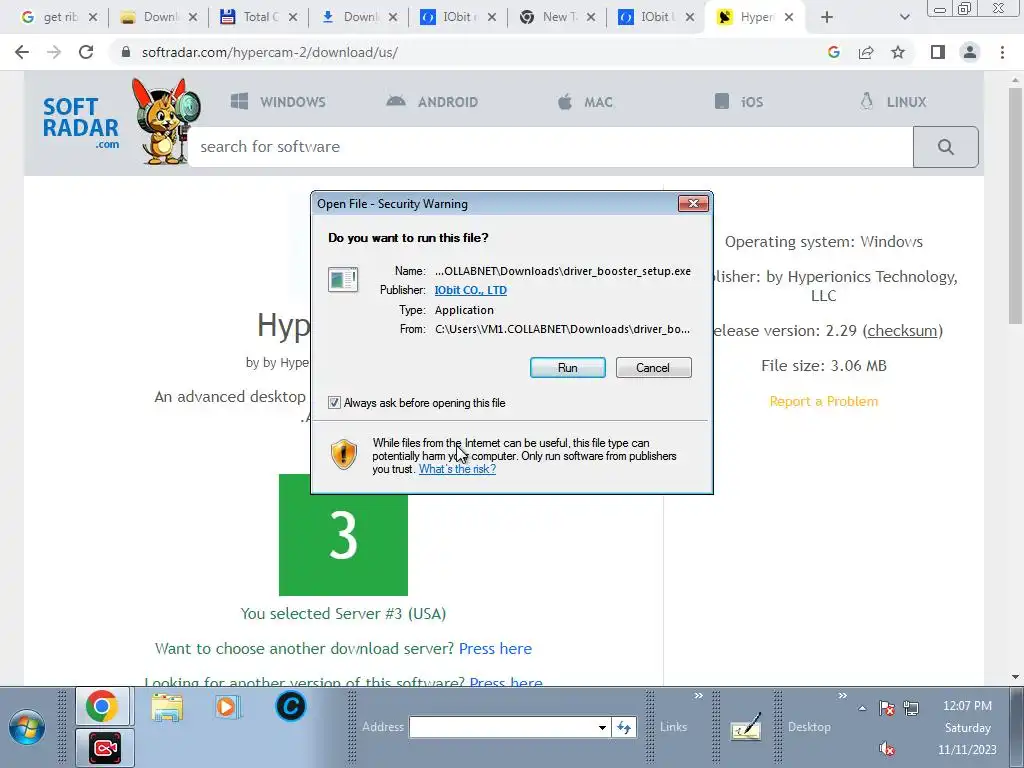This screenshot has height=768, width=1024.
Task: Reload the page with the refresh icon
Action: tap(86, 52)
